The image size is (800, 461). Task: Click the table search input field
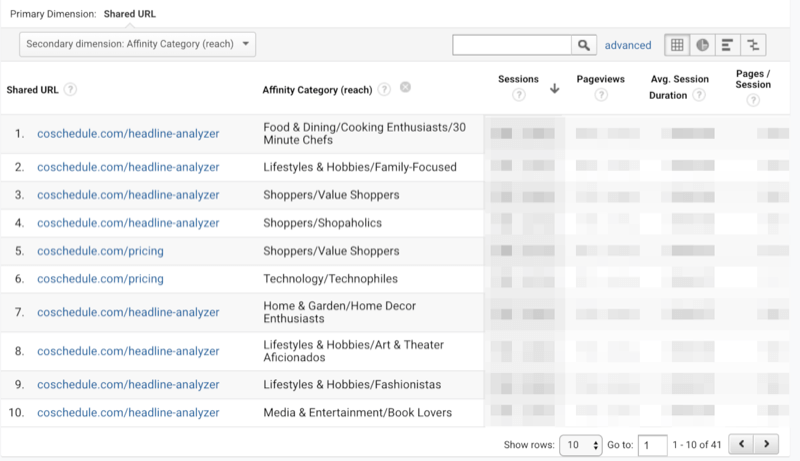point(512,45)
